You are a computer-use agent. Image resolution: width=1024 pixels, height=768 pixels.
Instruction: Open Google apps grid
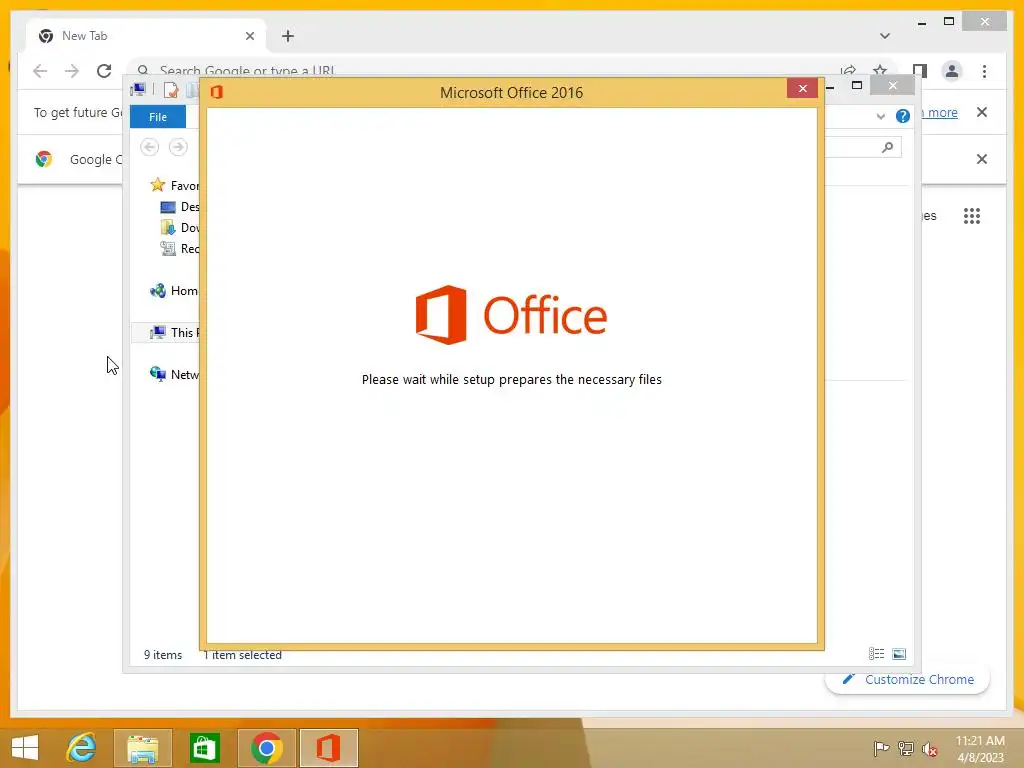(972, 216)
